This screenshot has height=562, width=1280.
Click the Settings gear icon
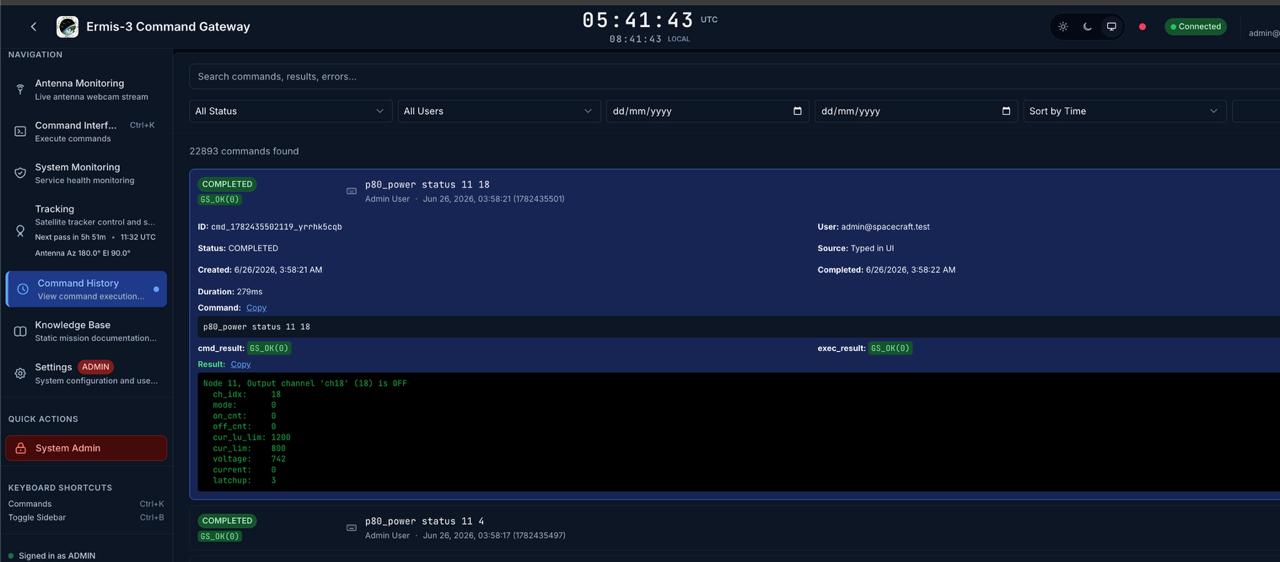pyautogui.click(x=20, y=373)
